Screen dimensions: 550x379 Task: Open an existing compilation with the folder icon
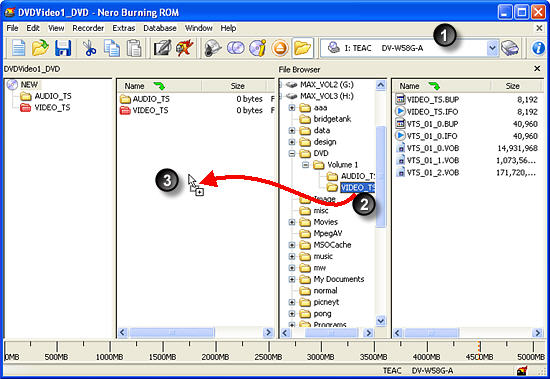(x=40, y=48)
